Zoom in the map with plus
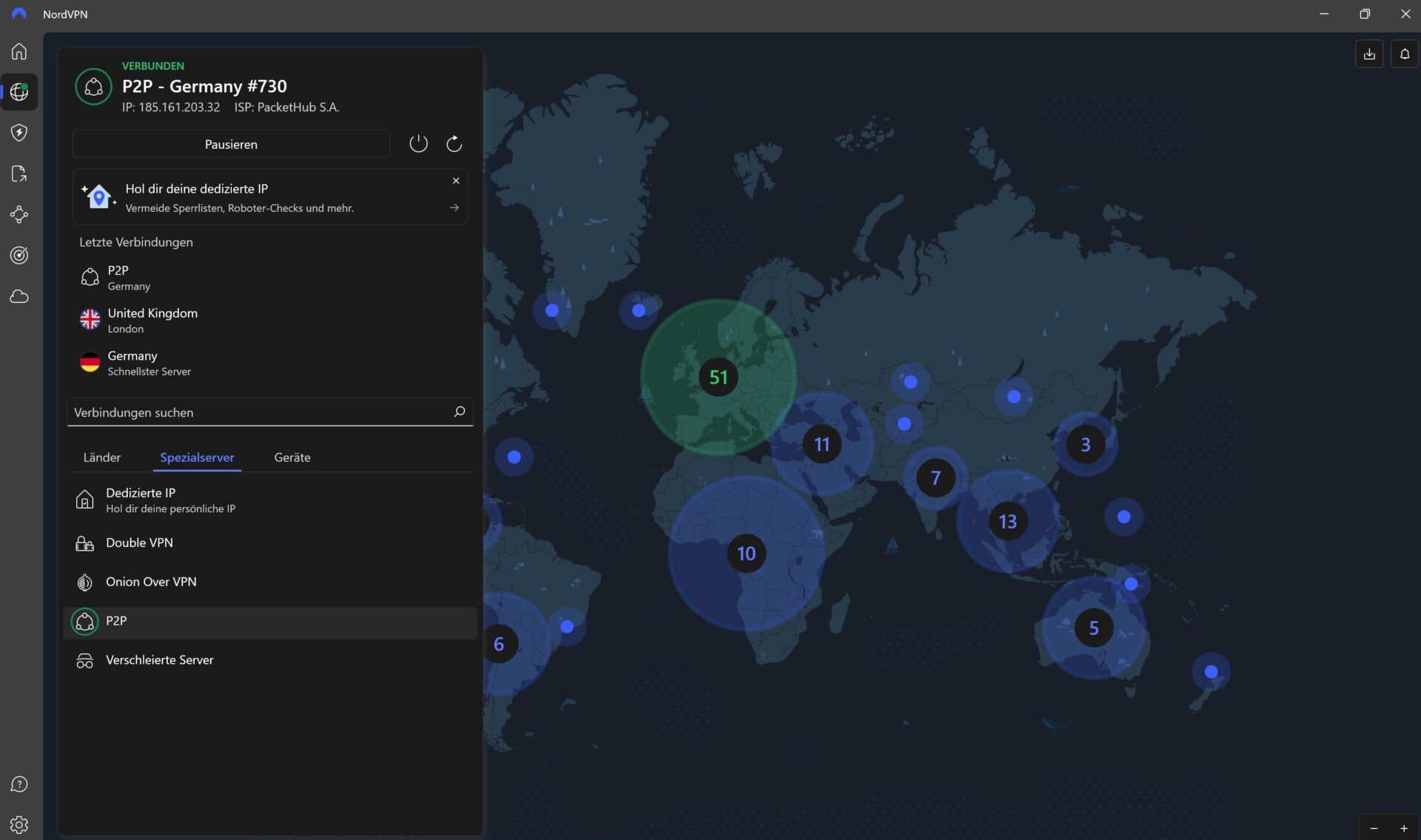 [1403, 828]
